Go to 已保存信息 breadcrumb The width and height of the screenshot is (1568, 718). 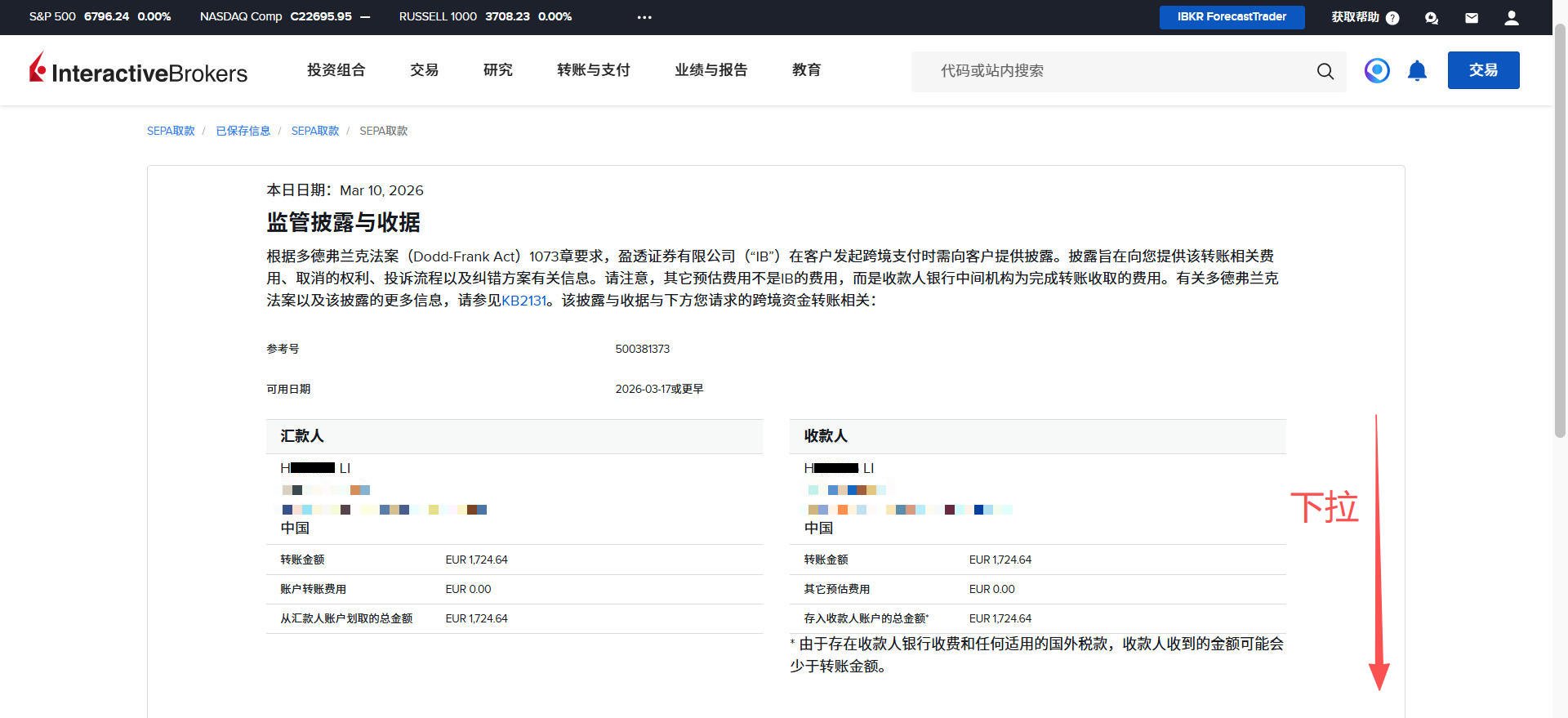pyautogui.click(x=243, y=131)
